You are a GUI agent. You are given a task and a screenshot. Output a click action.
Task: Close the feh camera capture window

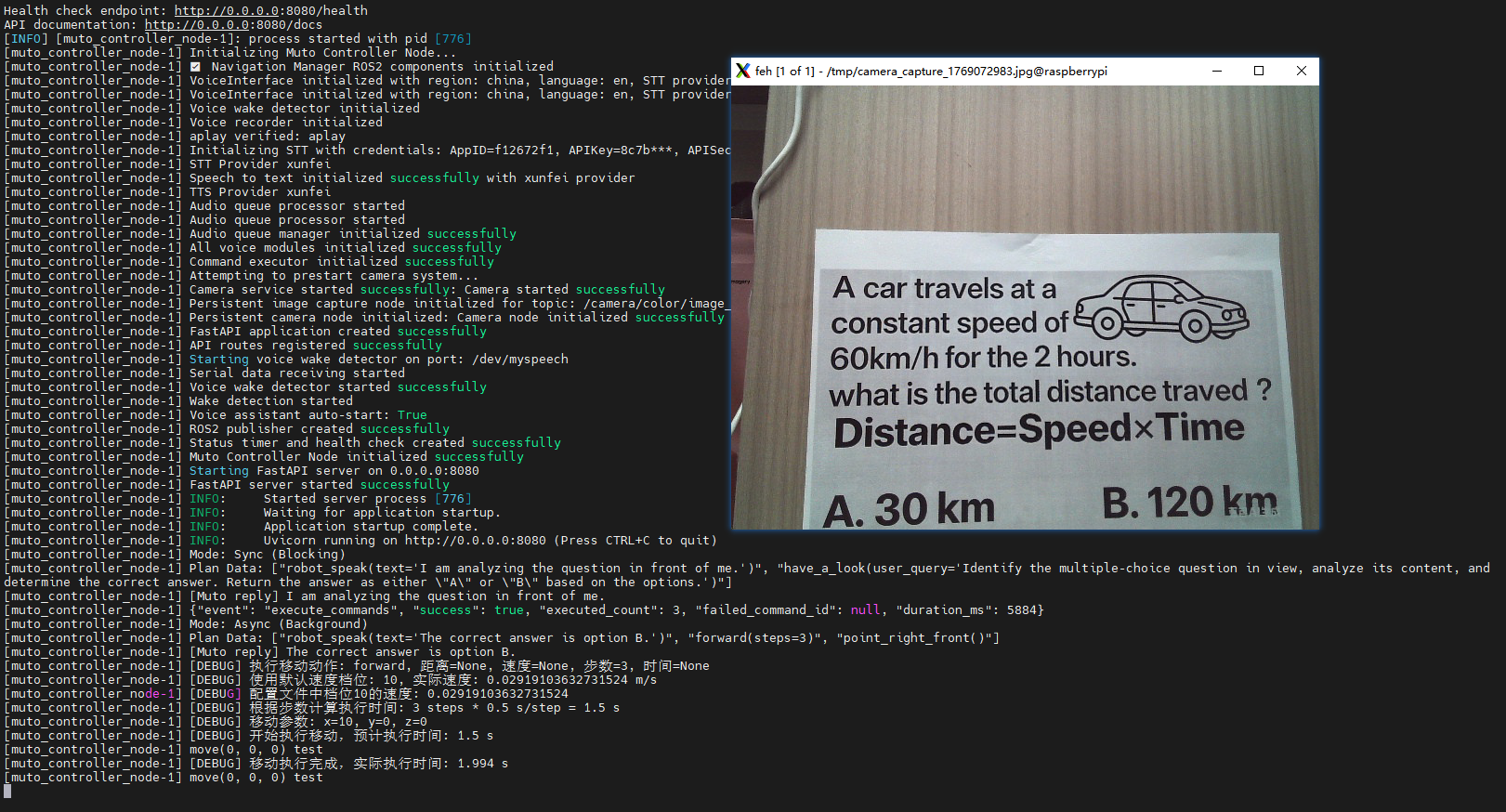click(x=1301, y=71)
